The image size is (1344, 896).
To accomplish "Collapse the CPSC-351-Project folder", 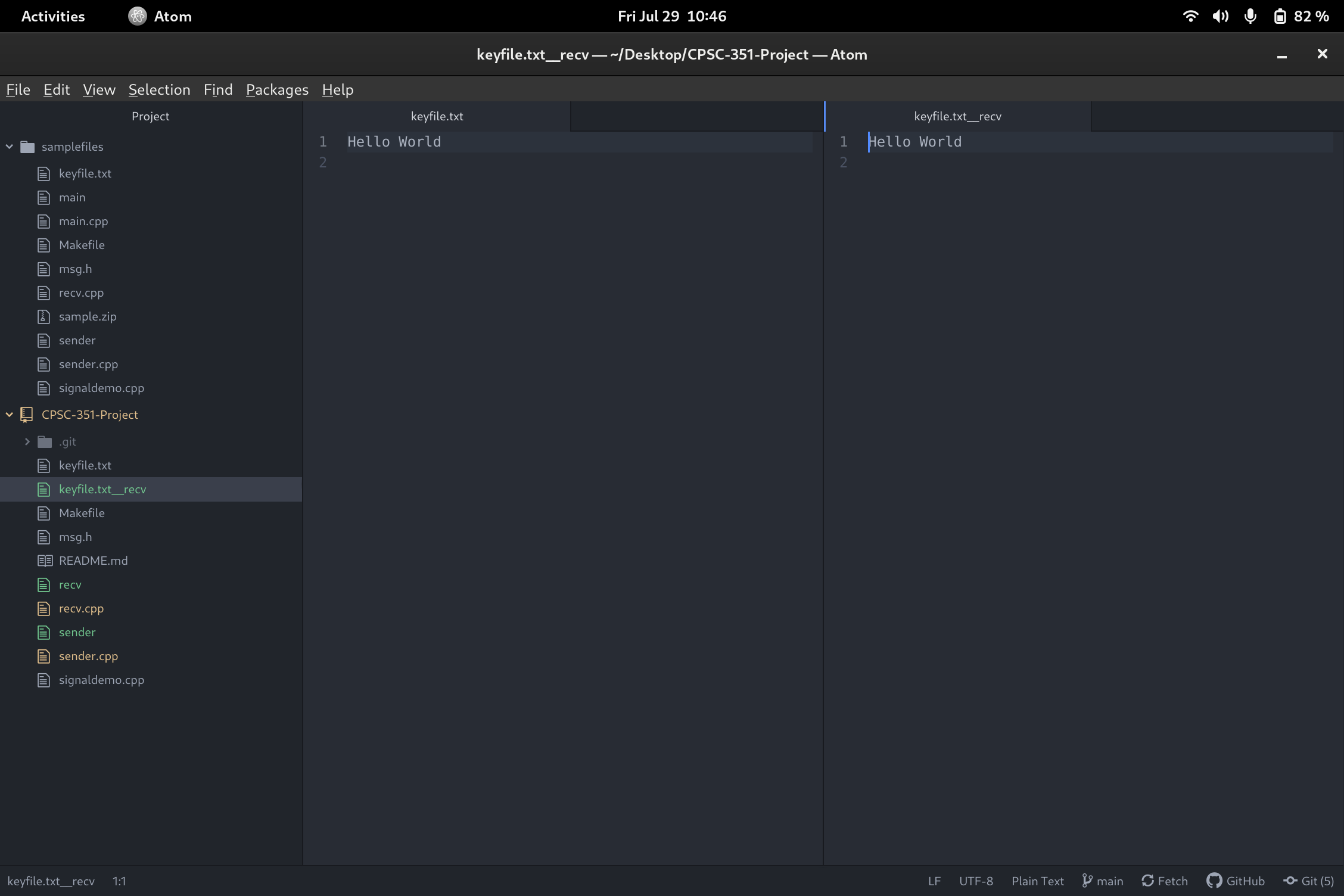I will coord(9,415).
